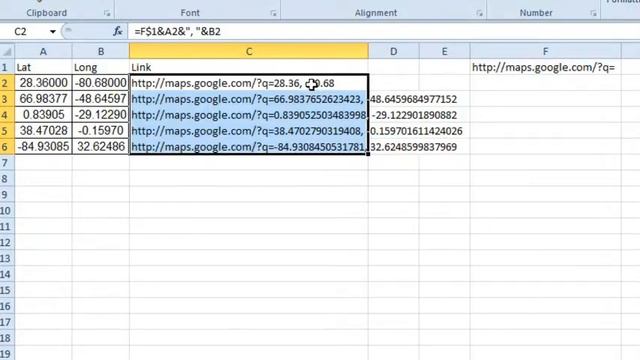The height and width of the screenshot is (360, 640).
Task: Select row 13 header
Action: pos(7,258)
